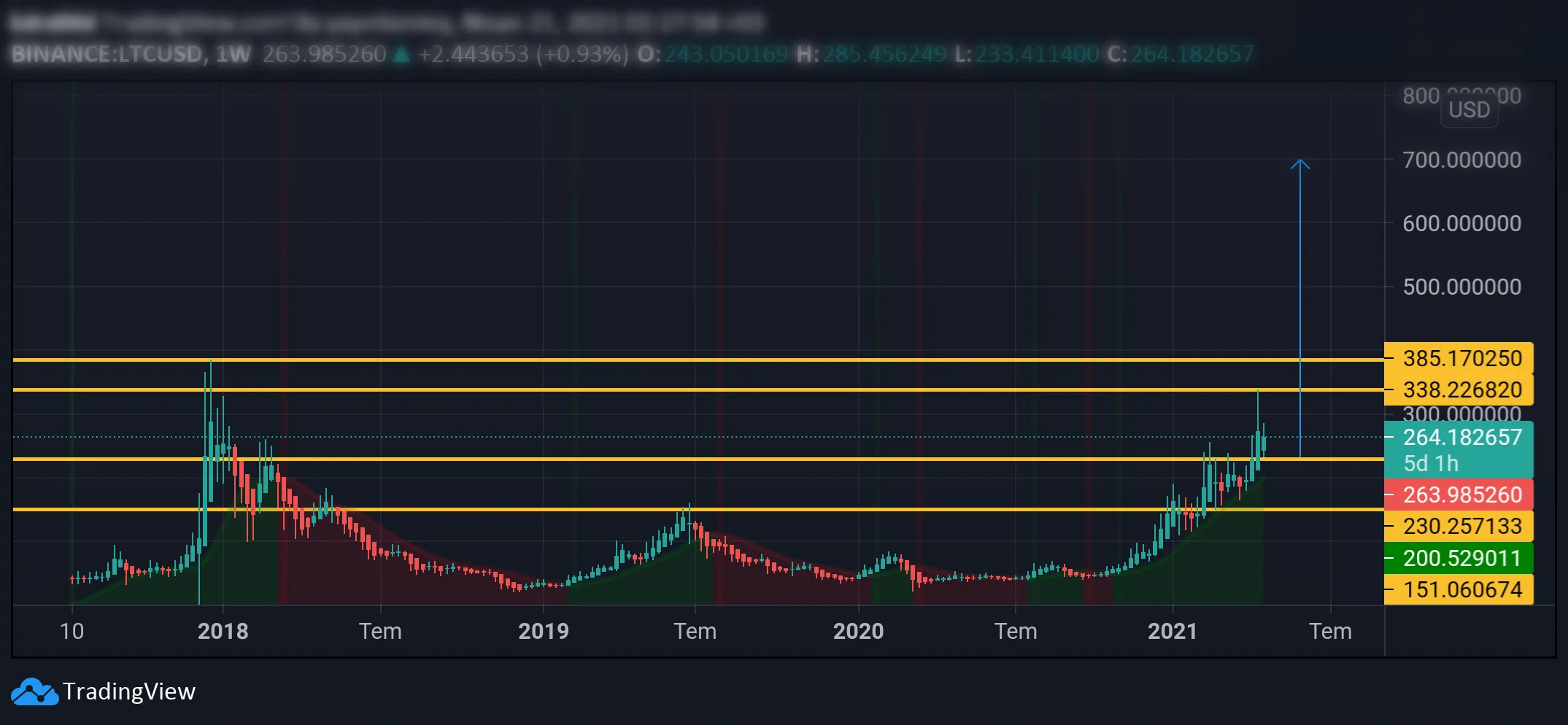This screenshot has height=725, width=1568.
Task: Select the green 200.529011 price label
Action: pos(1459,558)
